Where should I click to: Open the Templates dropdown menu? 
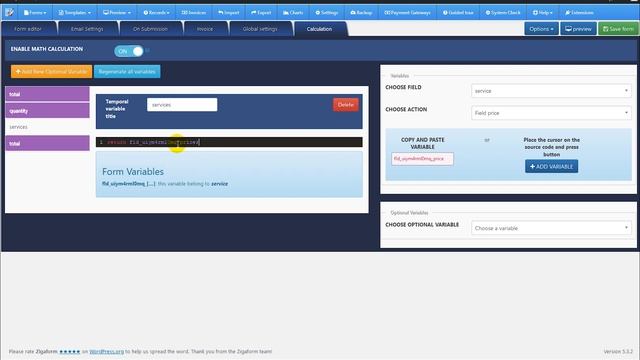tap(74, 13)
